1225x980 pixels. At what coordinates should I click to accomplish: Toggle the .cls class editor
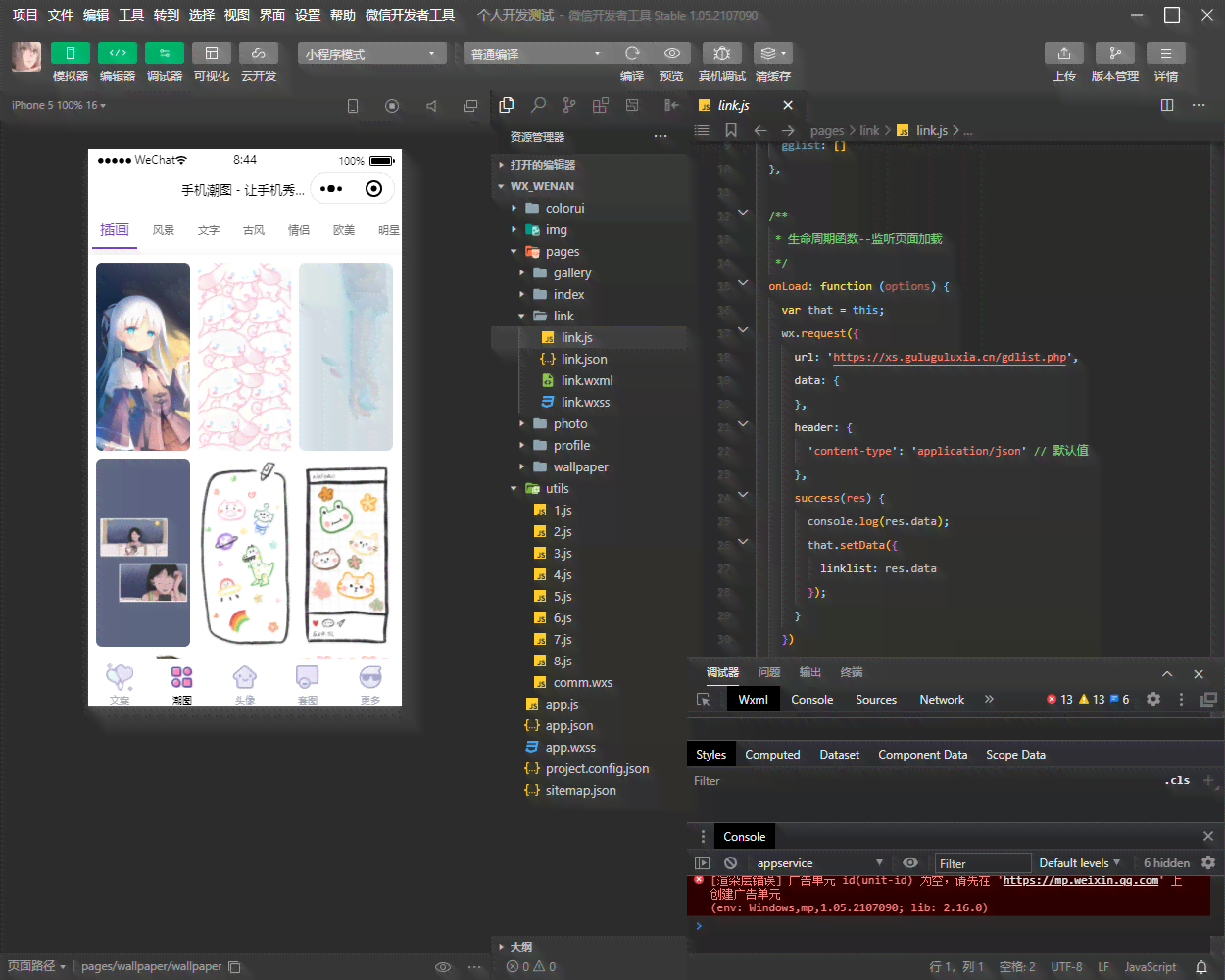pyautogui.click(x=1179, y=780)
